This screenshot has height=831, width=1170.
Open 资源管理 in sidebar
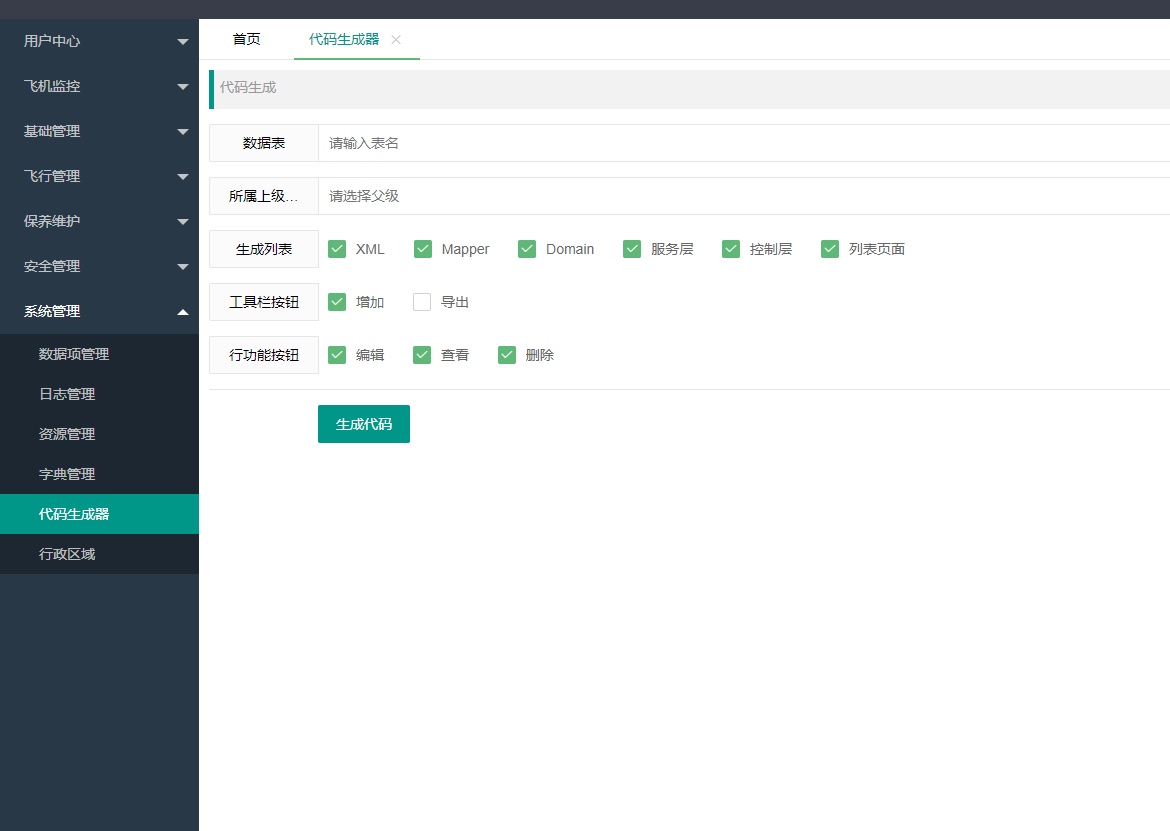99,434
